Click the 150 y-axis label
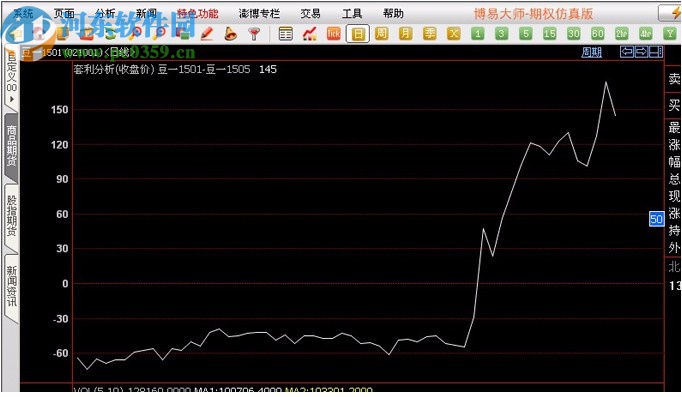This screenshot has height=397, width=682. click(60, 110)
